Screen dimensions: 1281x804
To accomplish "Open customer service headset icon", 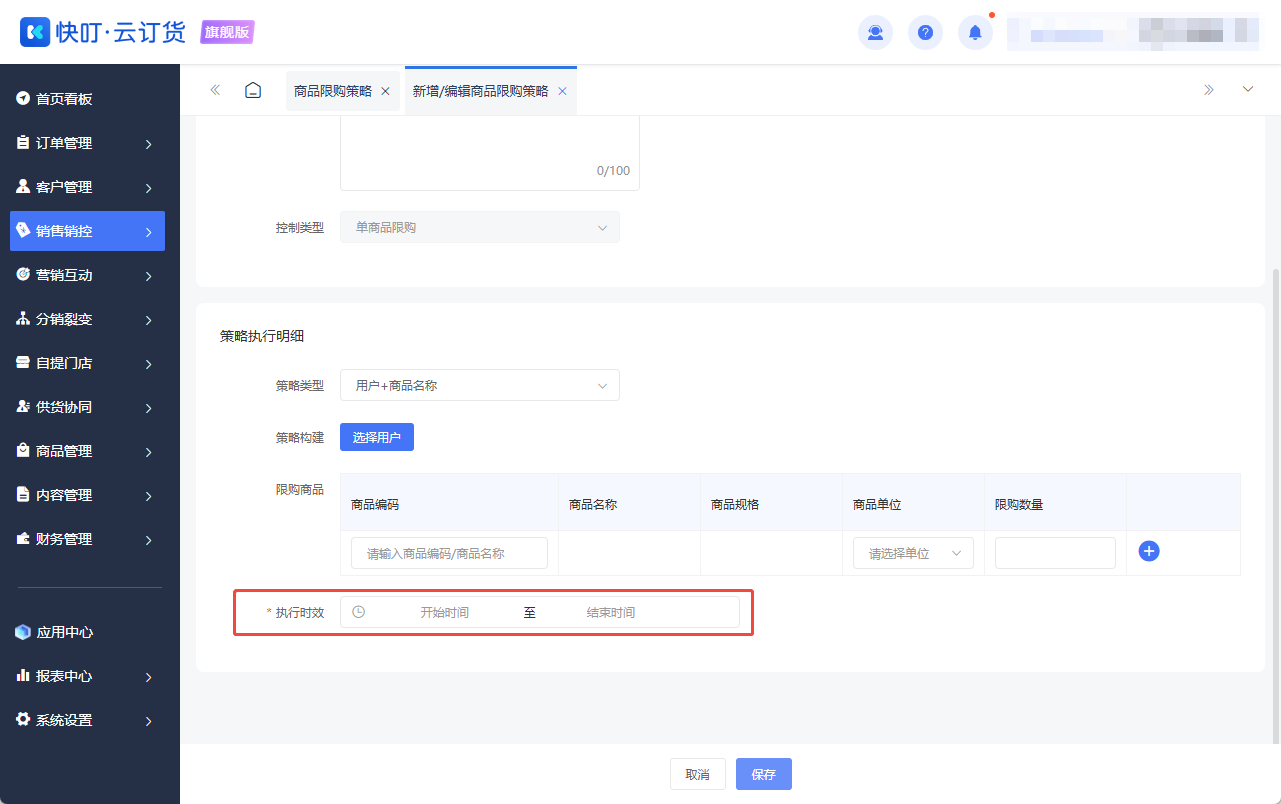I will click(x=875, y=33).
